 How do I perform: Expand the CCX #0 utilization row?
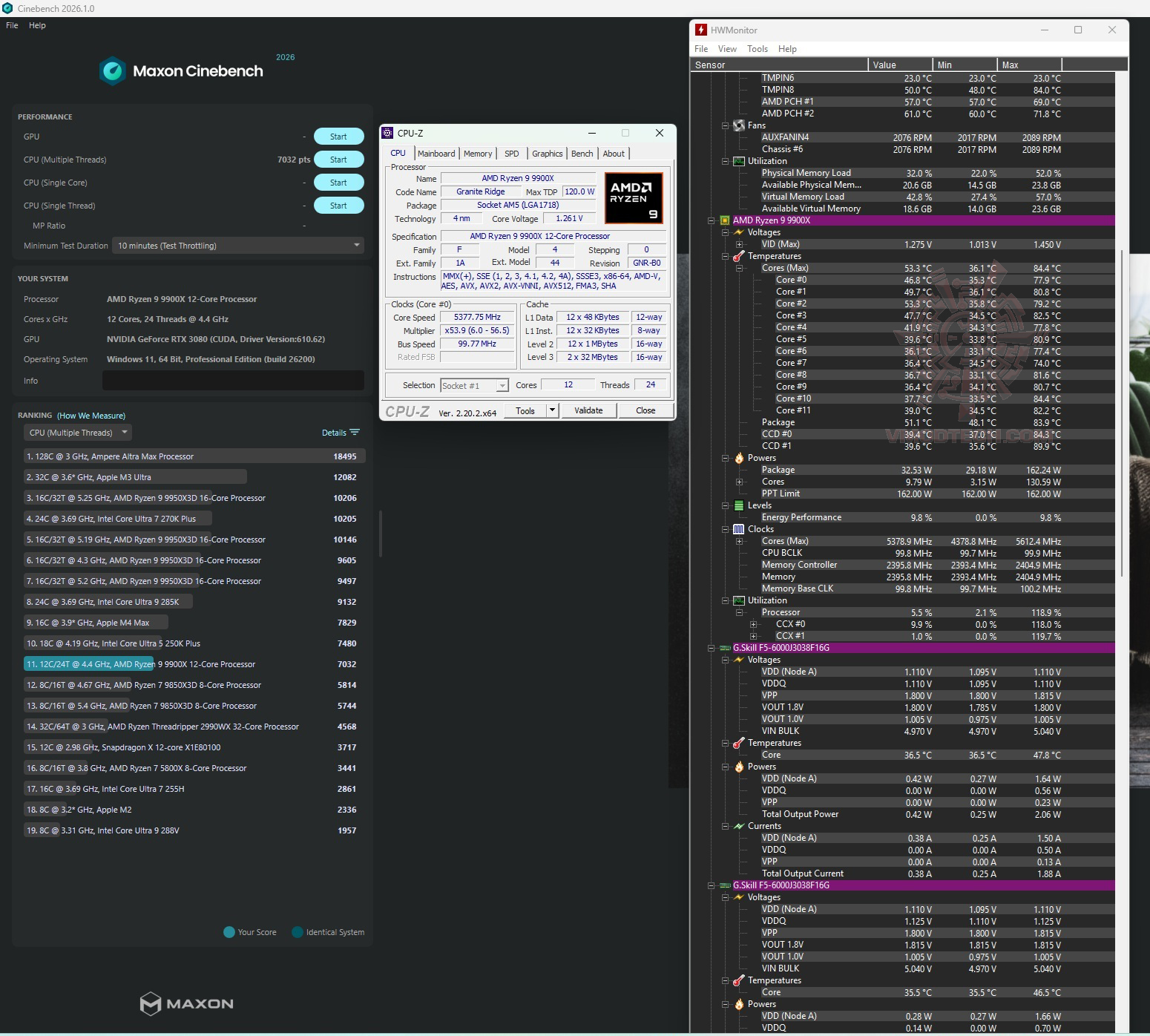click(x=753, y=624)
